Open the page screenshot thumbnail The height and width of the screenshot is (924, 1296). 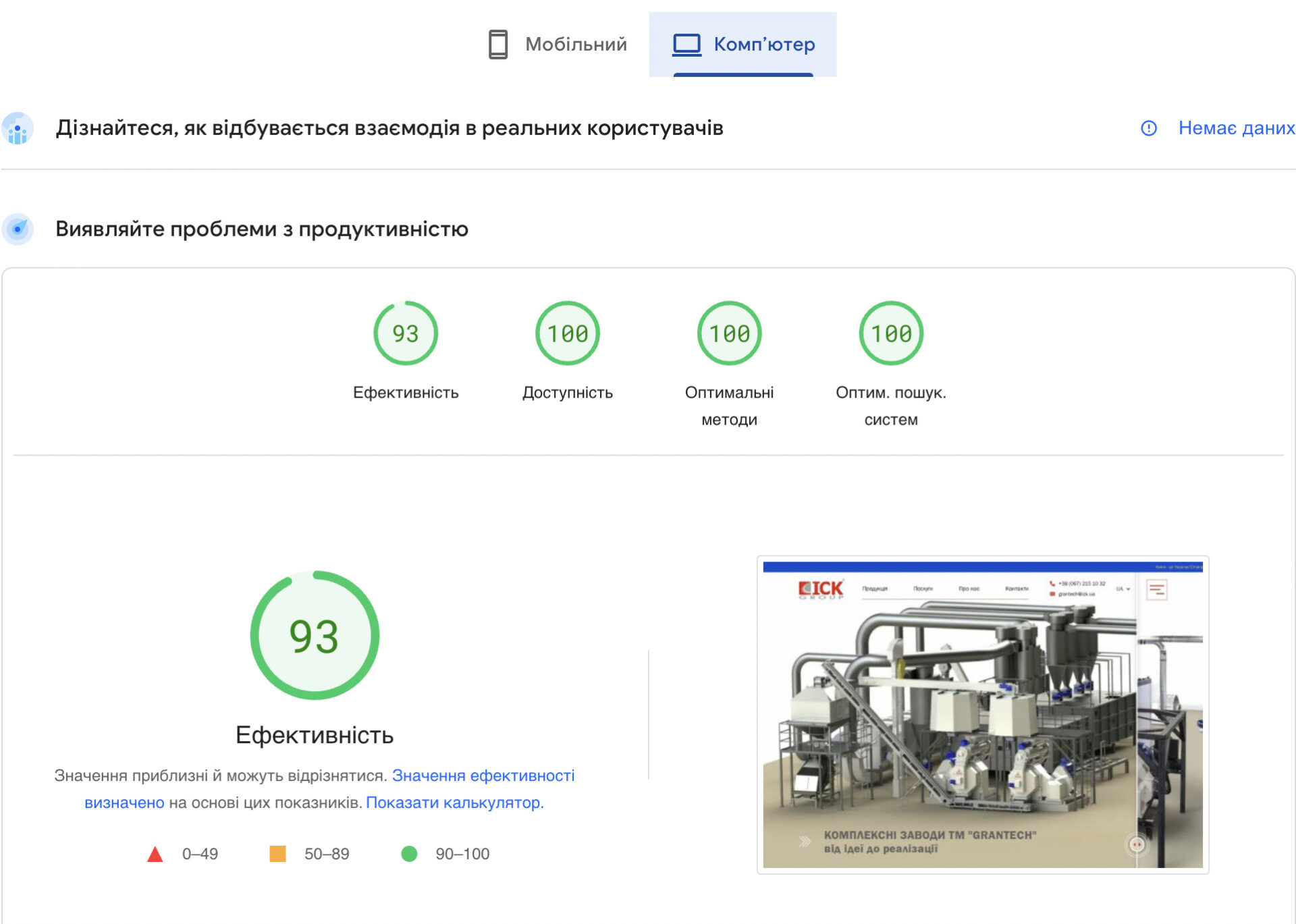coord(983,715)
